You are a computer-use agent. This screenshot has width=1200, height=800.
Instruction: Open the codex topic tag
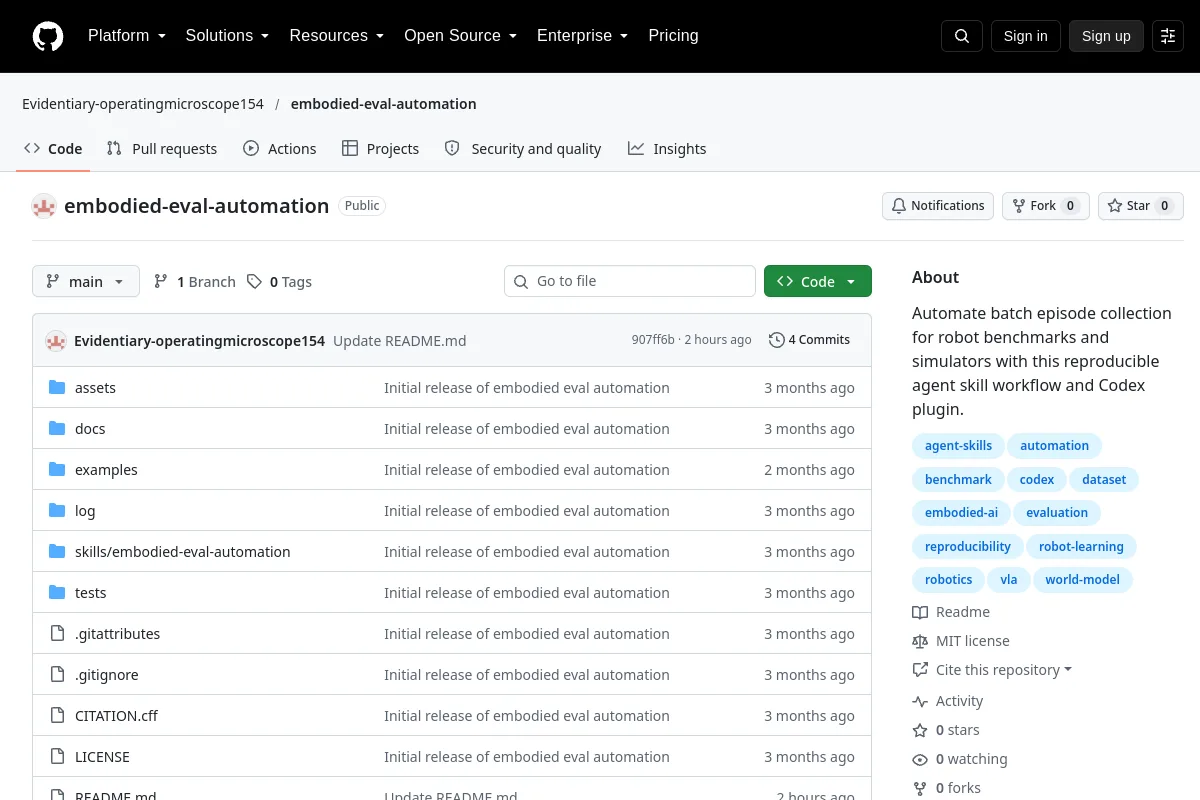click(x=1037, y=480)
